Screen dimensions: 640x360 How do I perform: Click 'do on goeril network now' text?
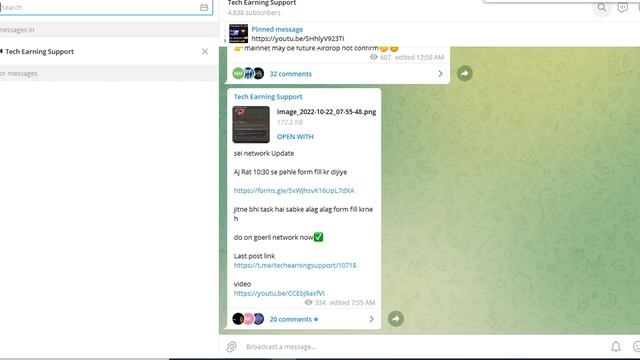pos(273,238)
